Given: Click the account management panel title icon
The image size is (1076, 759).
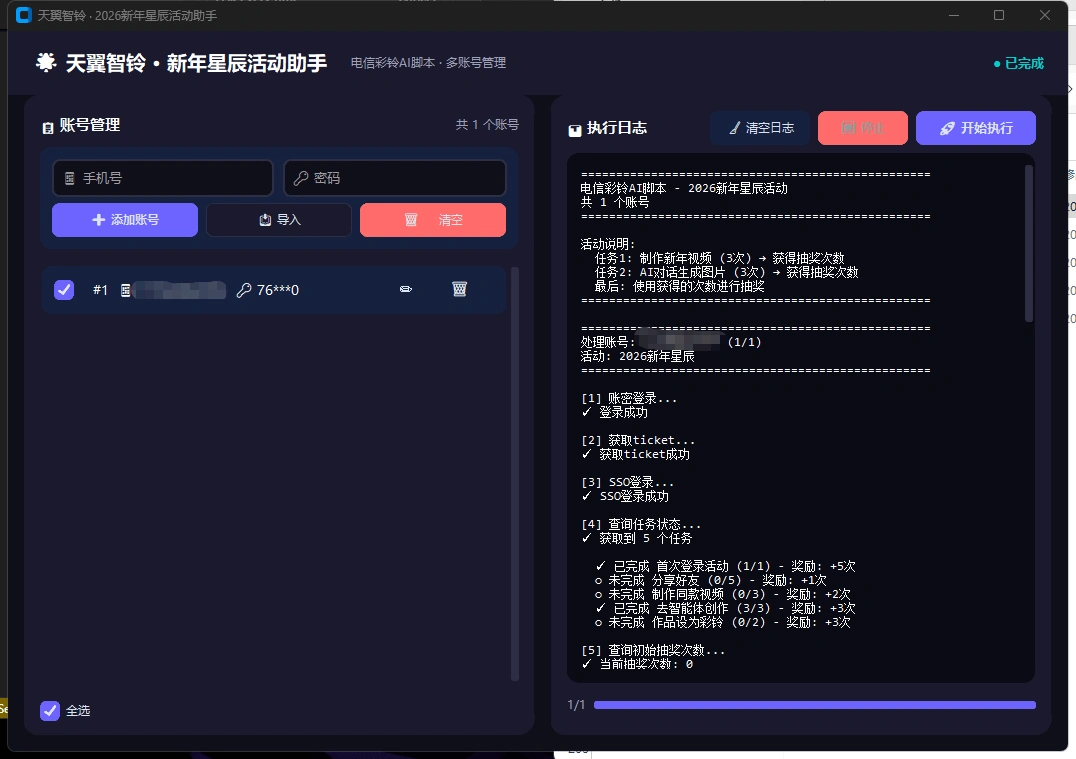Looking at the screenshot, I should pos(47,127).
